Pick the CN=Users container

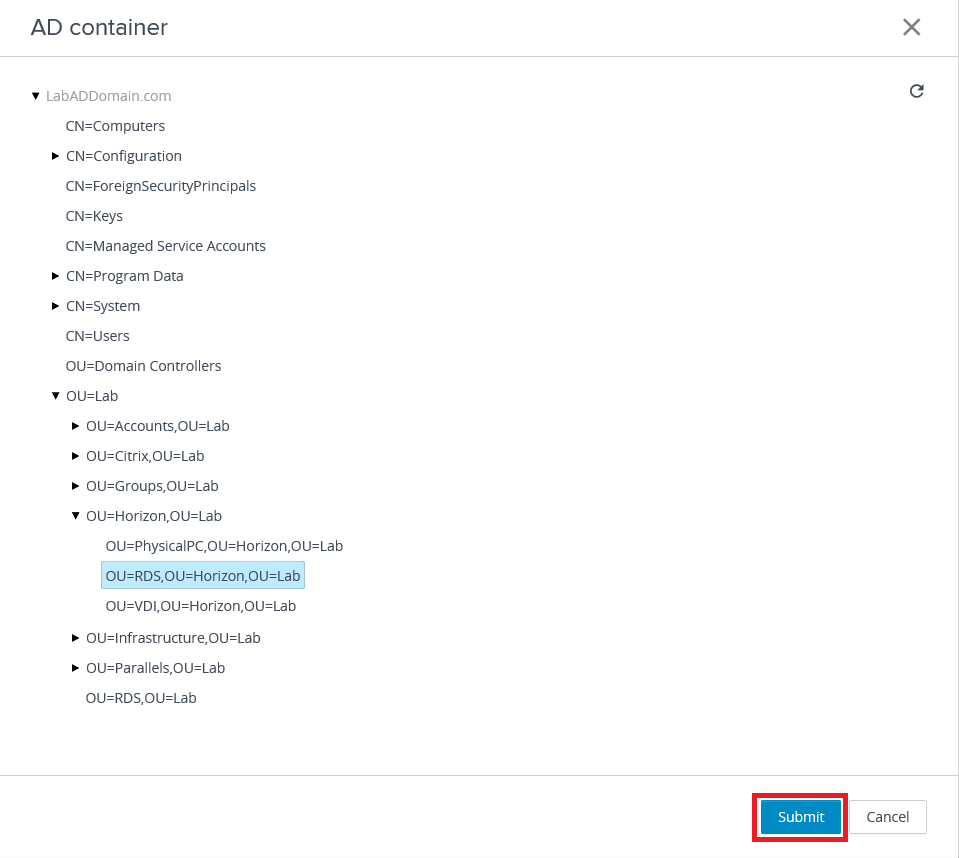point(97,336)
